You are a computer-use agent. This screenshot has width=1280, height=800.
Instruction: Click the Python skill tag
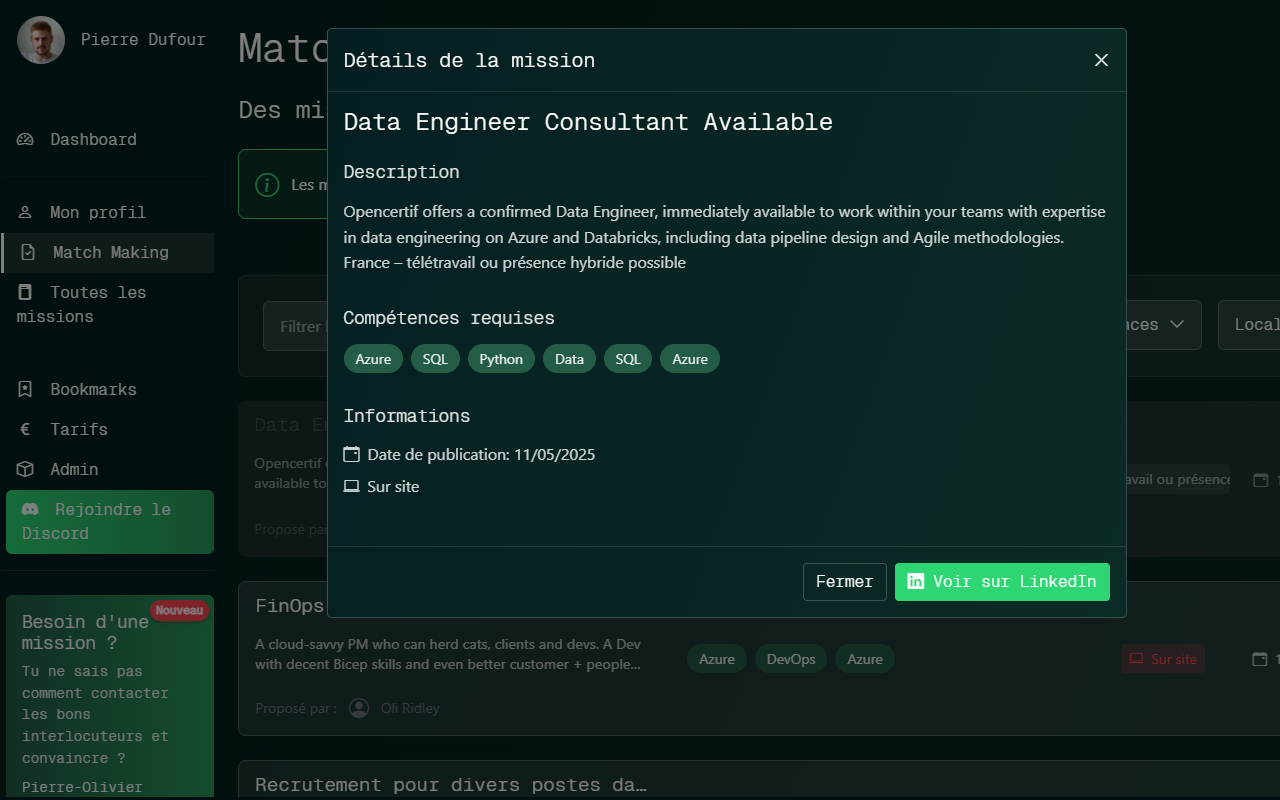click(x=501, y=359)
